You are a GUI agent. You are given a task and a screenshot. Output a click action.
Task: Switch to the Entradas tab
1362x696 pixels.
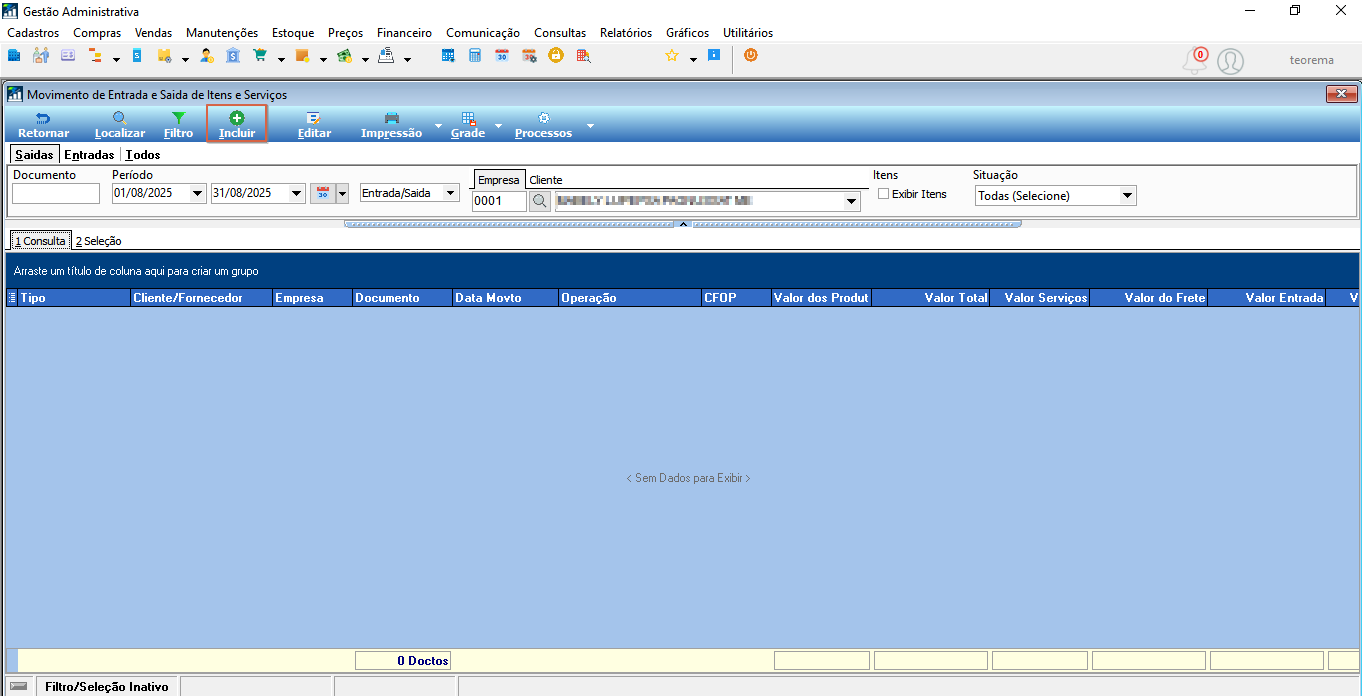(x=89, y=155)
